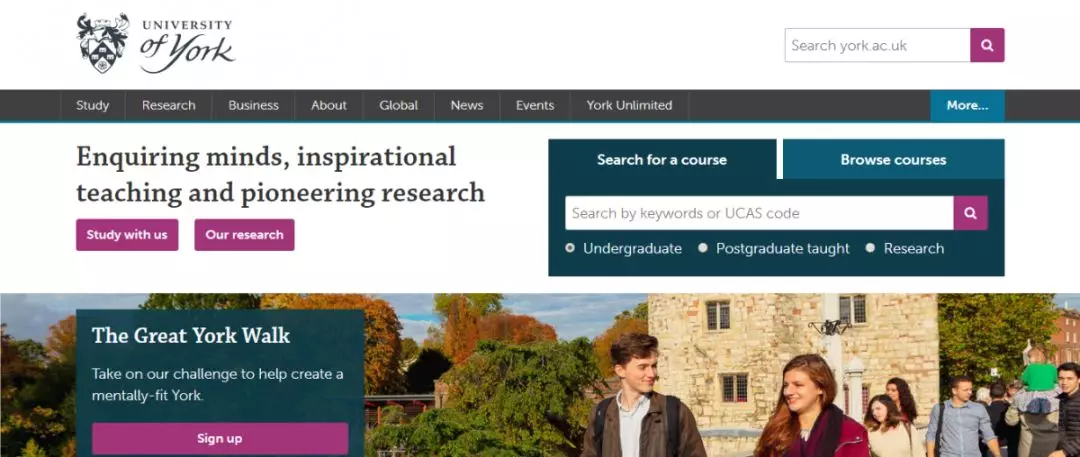Select the Search for a course tab
1080x457 pixels.
[x=662, y=159]
